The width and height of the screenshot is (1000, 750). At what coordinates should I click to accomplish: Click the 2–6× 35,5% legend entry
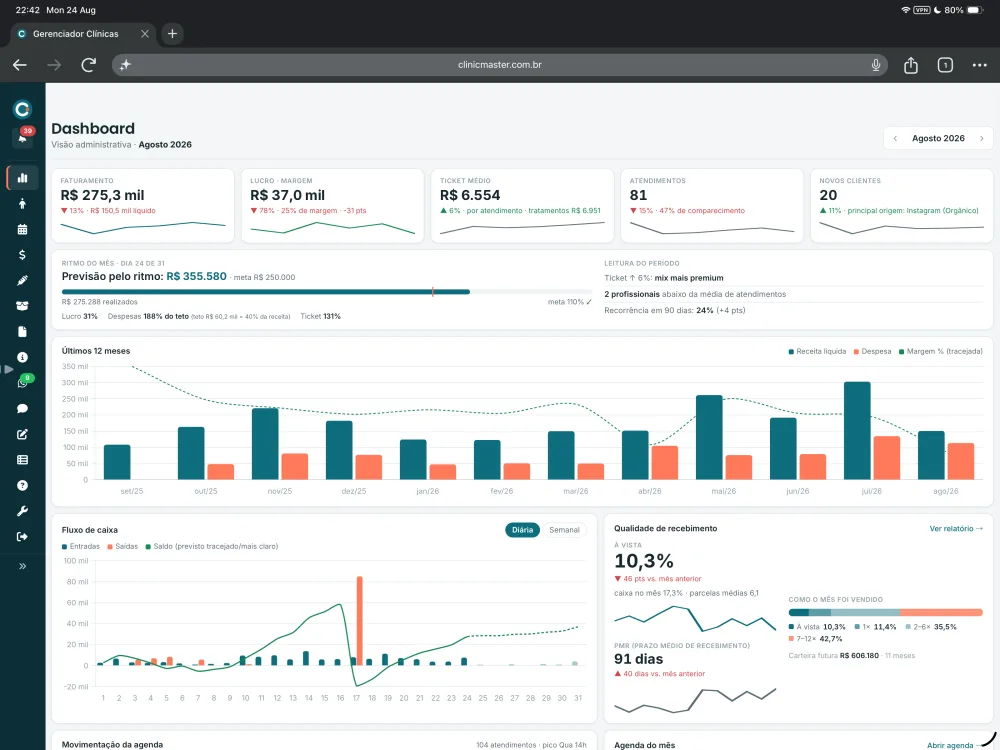click(931, 627)
